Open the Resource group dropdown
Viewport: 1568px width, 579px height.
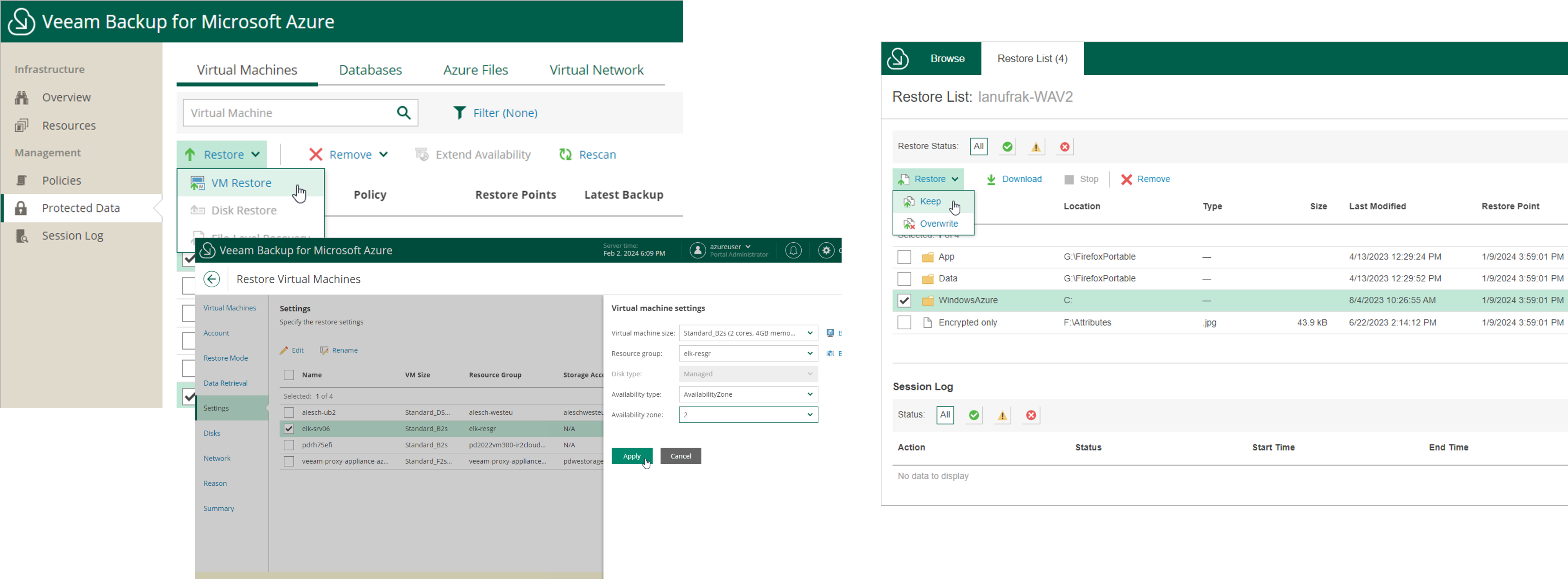point(748,353)
